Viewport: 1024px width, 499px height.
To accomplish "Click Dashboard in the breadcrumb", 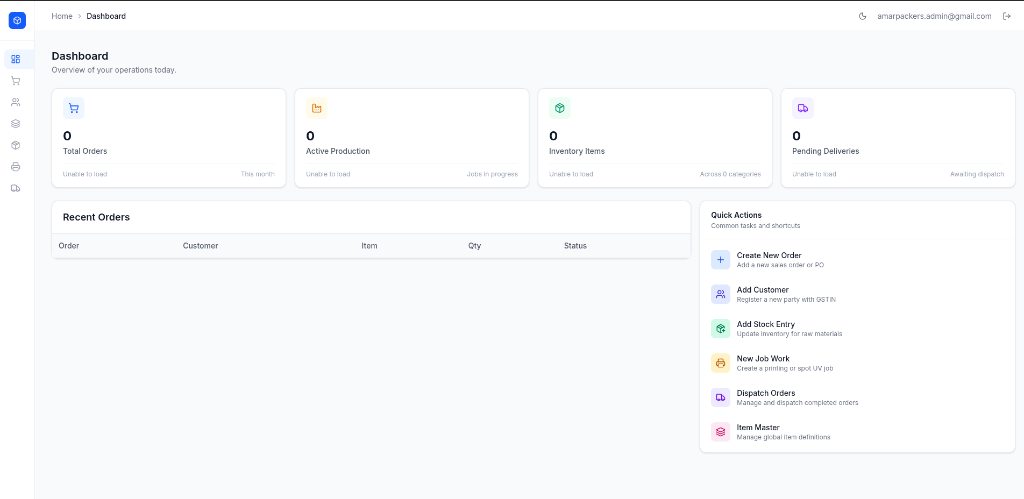I will (106, 16).
